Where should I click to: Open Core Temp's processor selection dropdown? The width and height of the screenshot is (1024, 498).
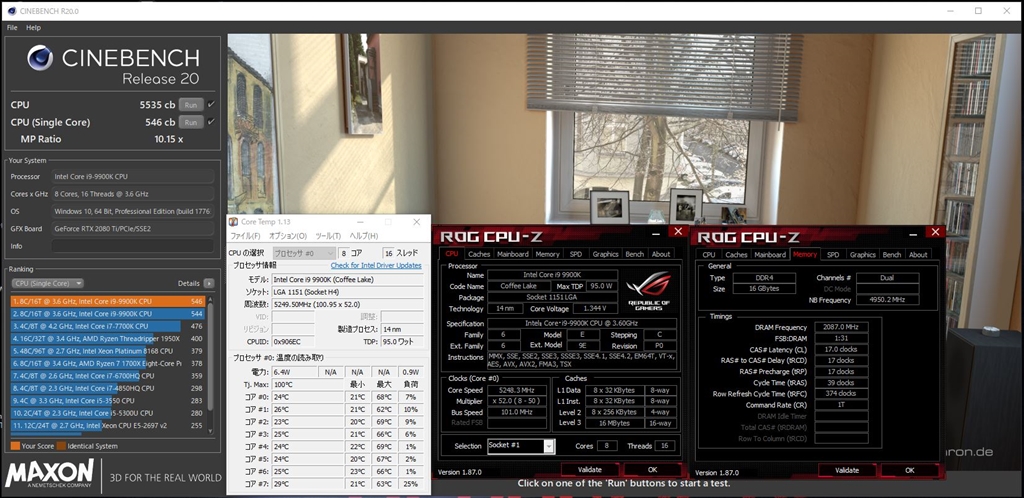coord(304,253)
